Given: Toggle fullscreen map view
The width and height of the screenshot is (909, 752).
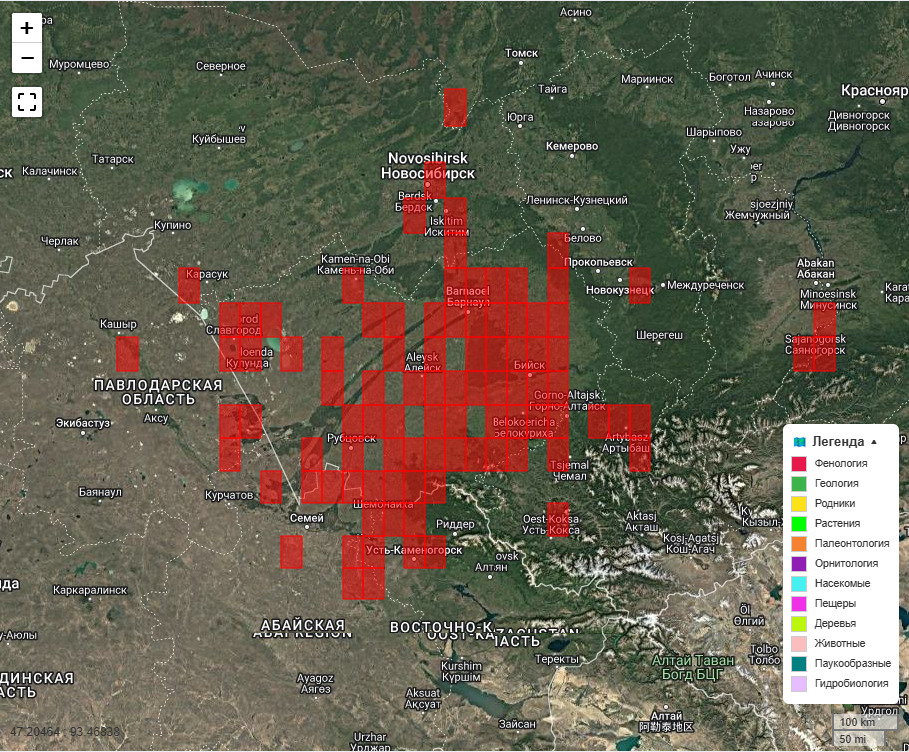Looking at the screenshot, I should point(27,101).
